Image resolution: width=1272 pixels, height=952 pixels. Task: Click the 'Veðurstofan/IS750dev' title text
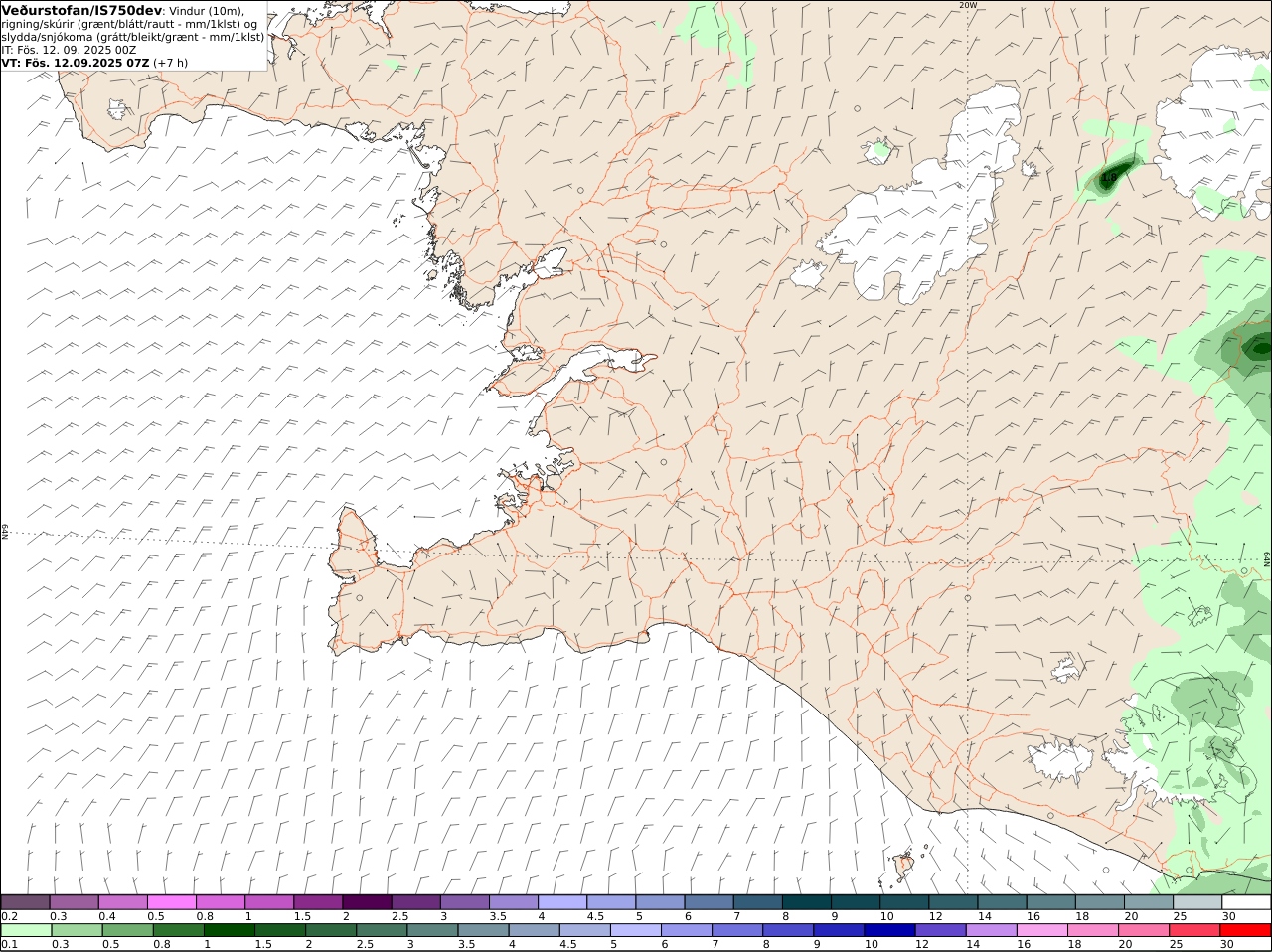pos(81,10)
